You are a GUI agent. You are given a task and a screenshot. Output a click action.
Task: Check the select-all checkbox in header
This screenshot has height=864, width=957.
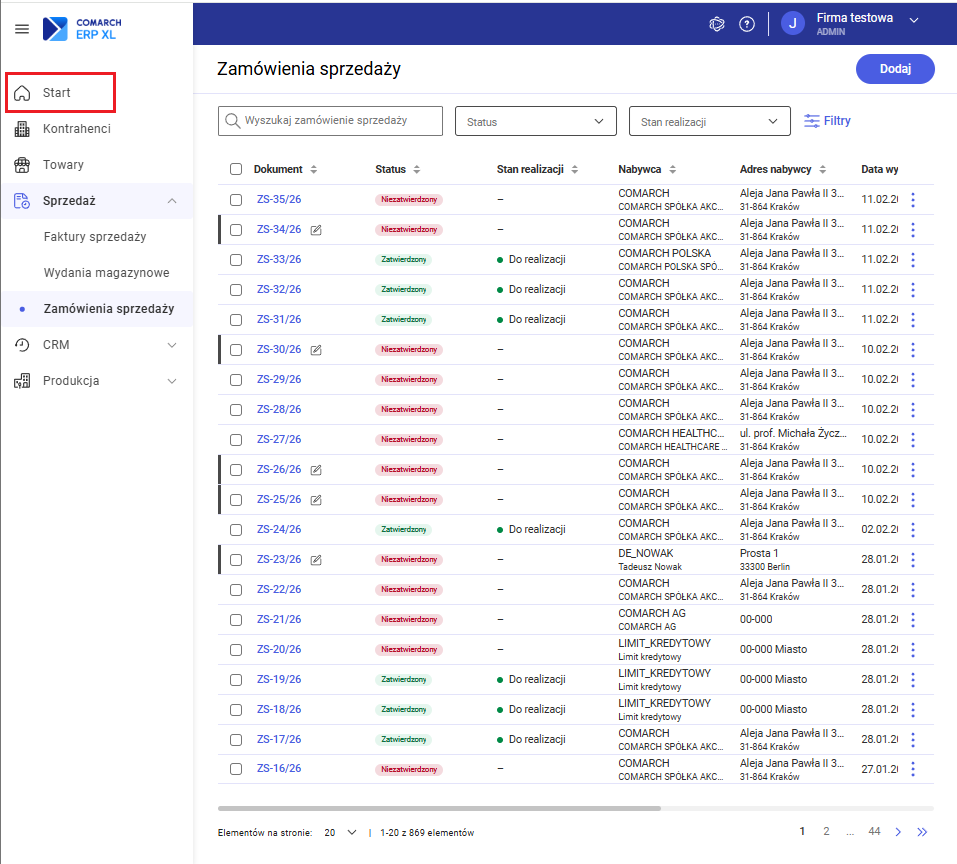pos(236,170)
